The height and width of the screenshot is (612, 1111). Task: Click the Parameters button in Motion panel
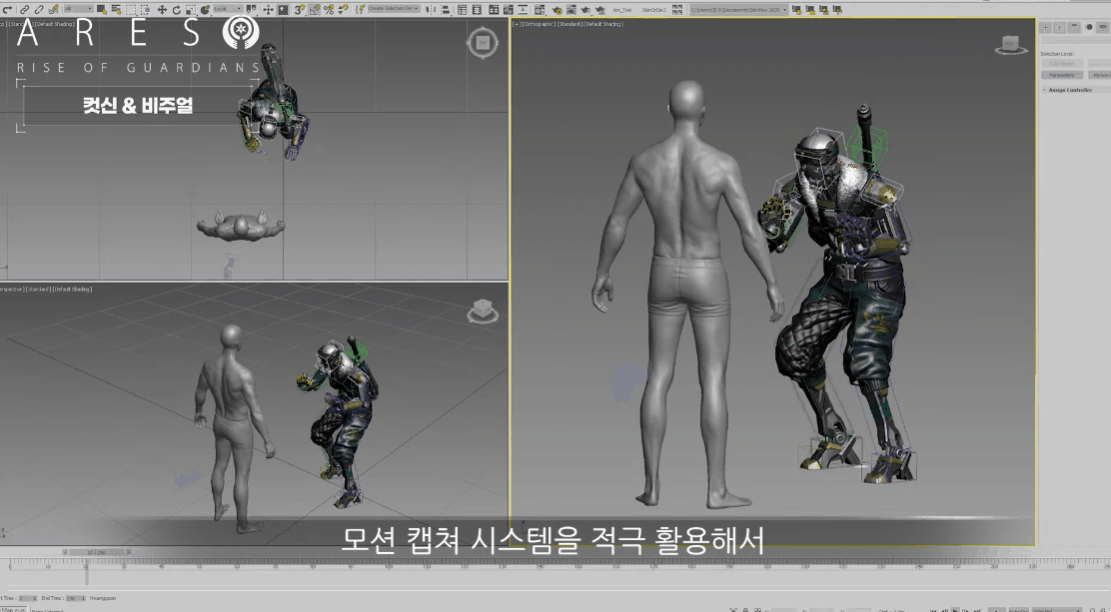pos(1062,75)
